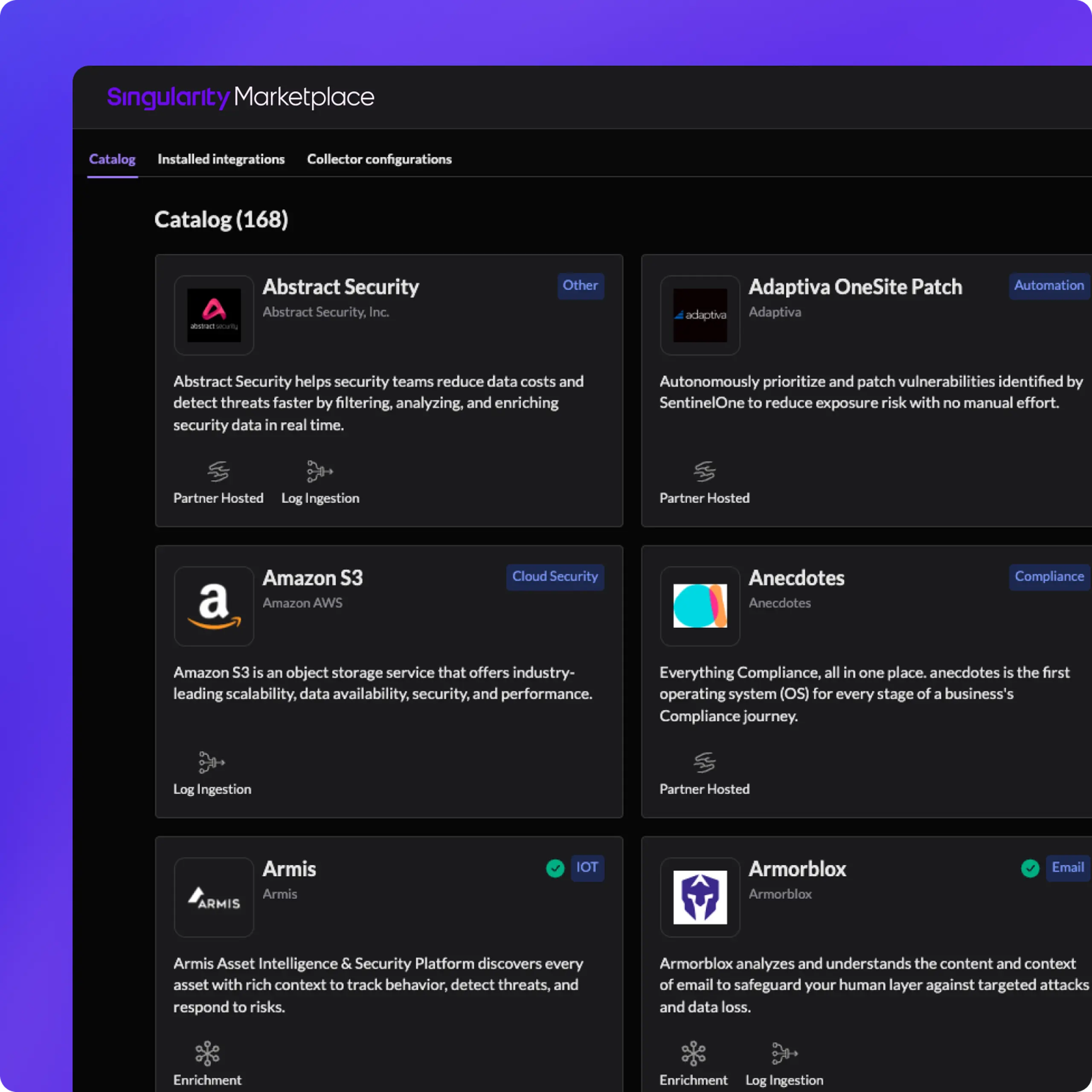Click the Armis logo icon
This screenshot has width=1092, height=1092.
(214, 897)
